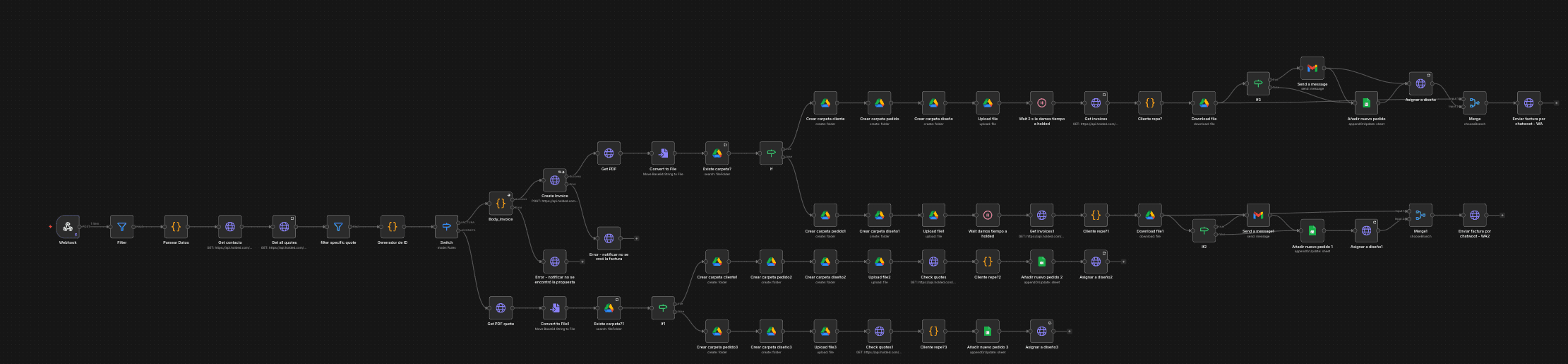Click the plus after Asignar a diseño3
Image resolution: width=1568 pixels, height=364 pixels.
pyautogui.click(x=1070, y=331)
